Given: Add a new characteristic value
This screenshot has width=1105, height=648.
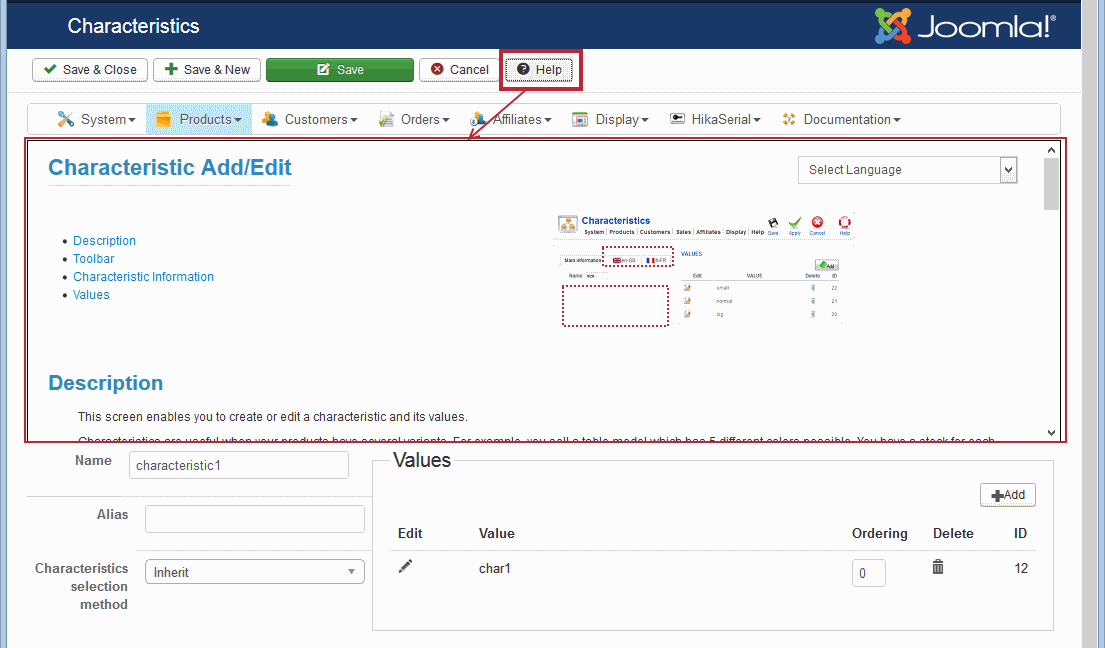Looking at the screenshot, I should coord(1008,495).
